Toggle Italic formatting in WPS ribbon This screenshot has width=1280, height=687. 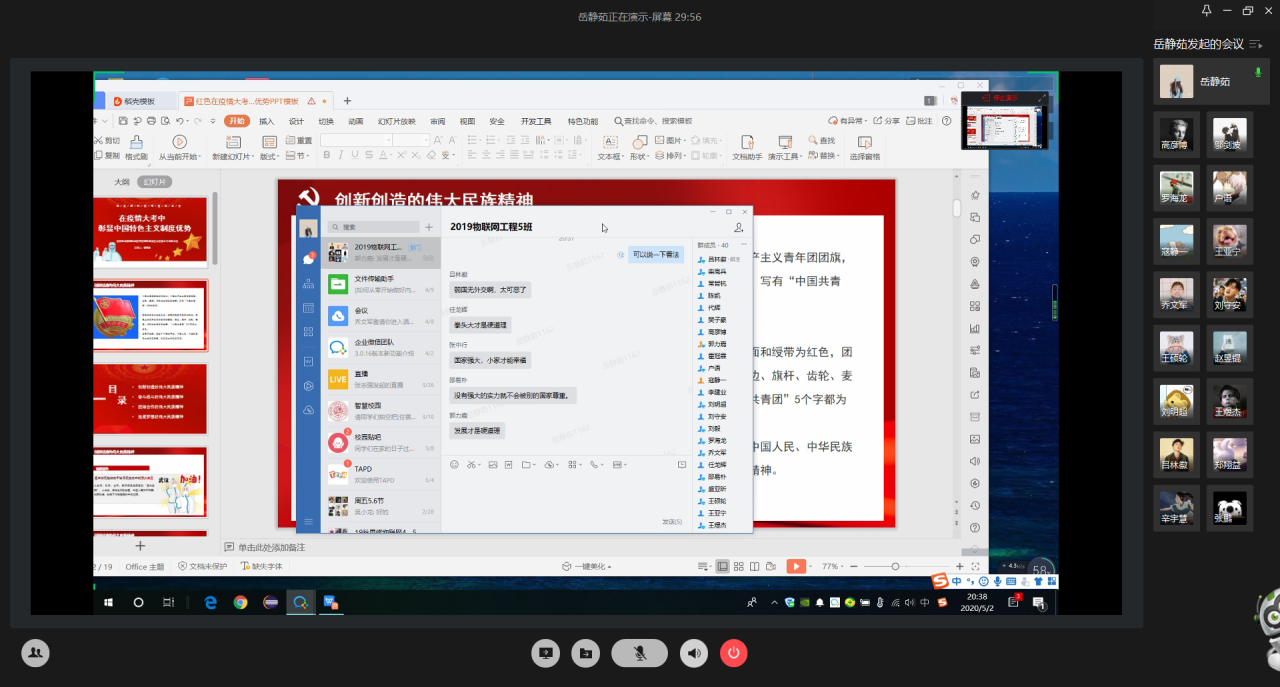340,155
